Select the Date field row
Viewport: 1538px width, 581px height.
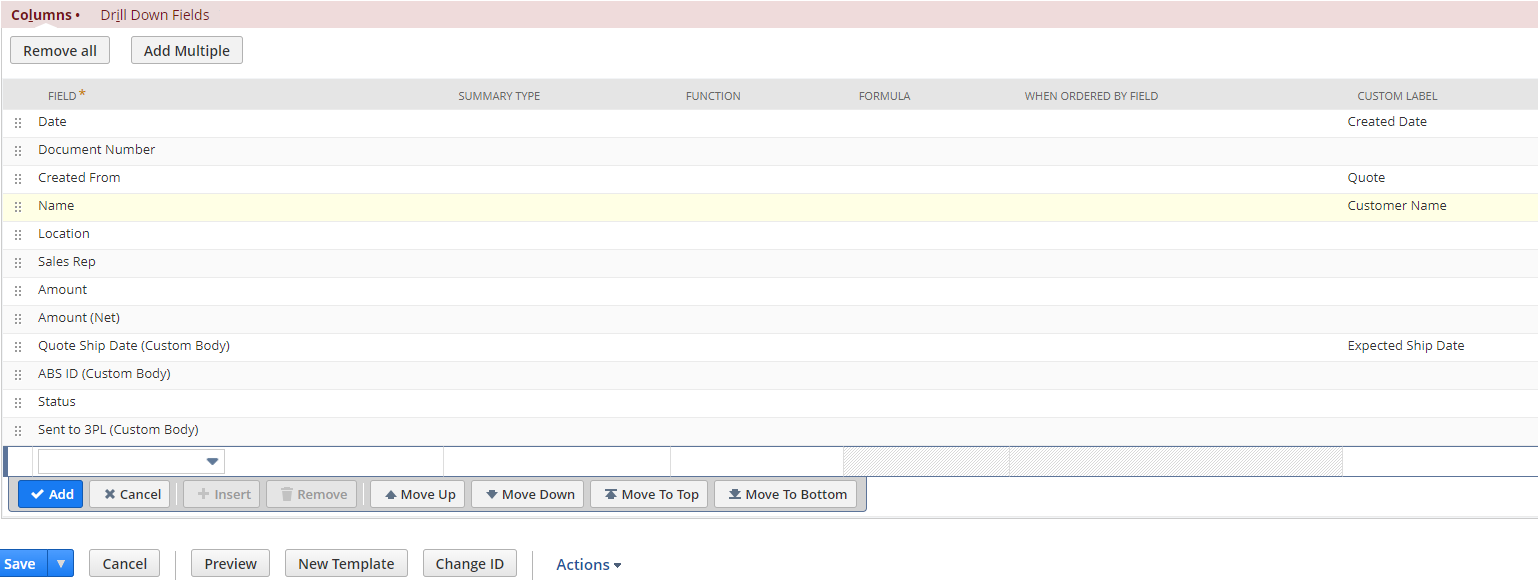(x=770, y=123)
